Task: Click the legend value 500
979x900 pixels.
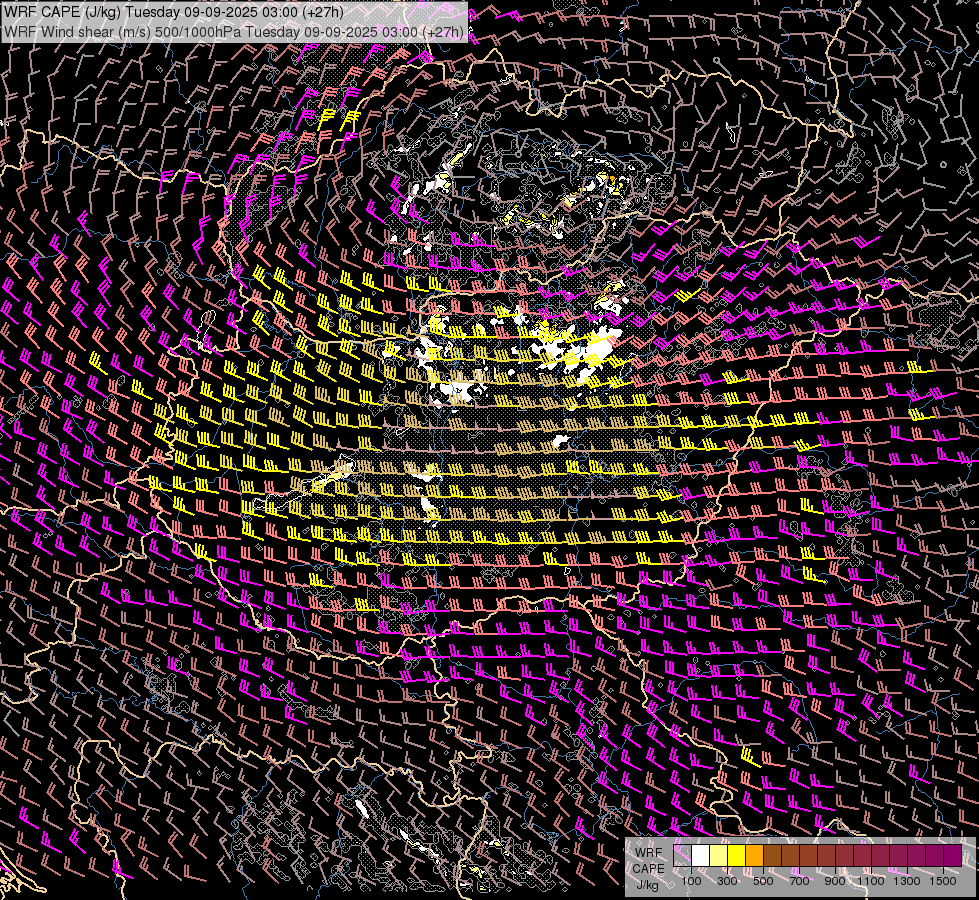Action: click(x=763, y=881)
